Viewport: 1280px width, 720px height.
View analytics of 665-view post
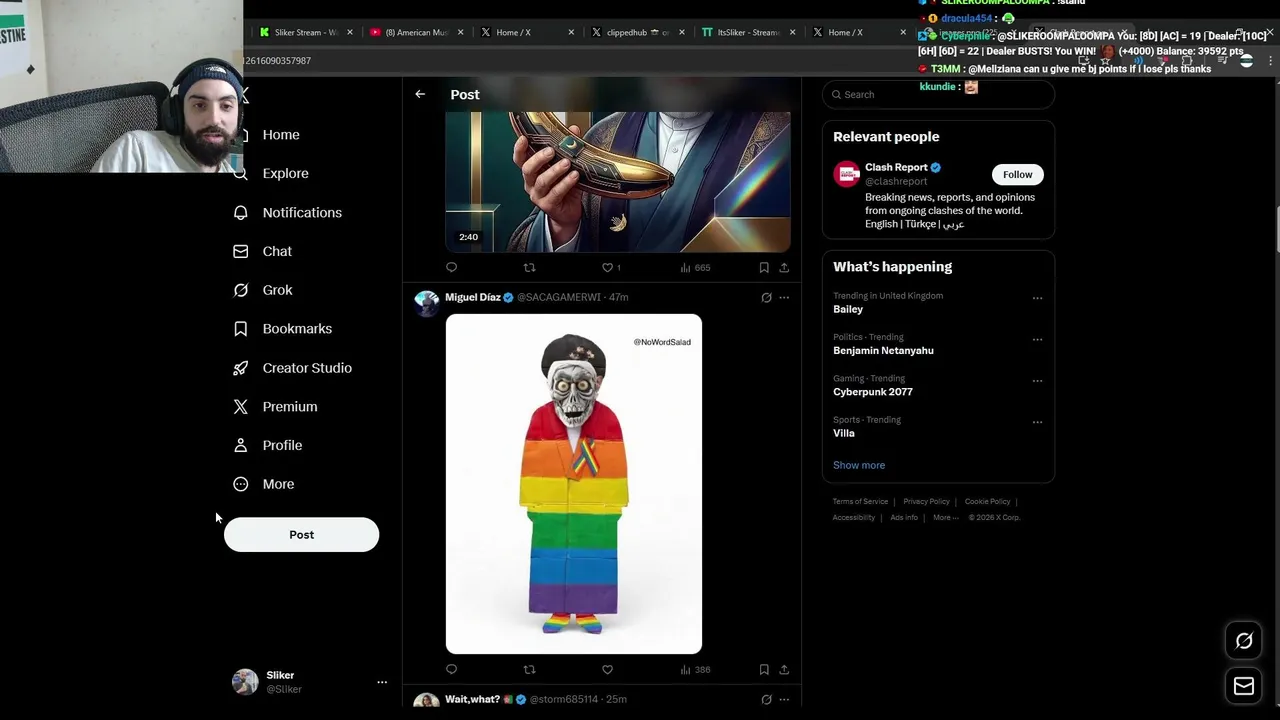695,267
